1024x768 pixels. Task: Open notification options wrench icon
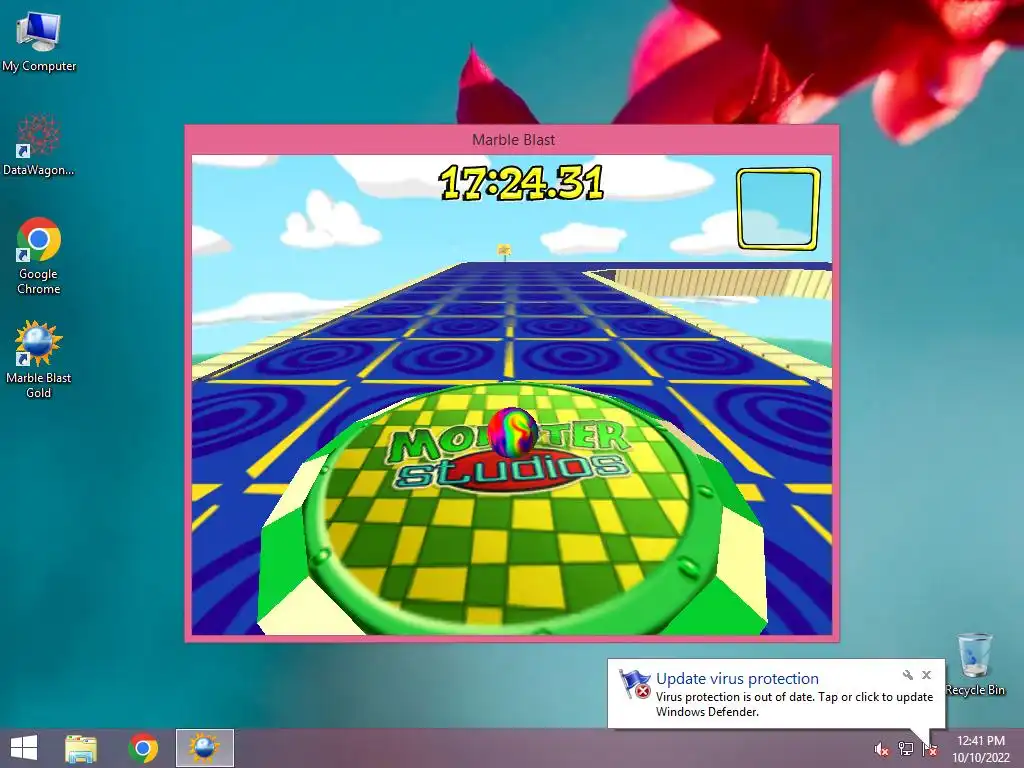point(908,675)
